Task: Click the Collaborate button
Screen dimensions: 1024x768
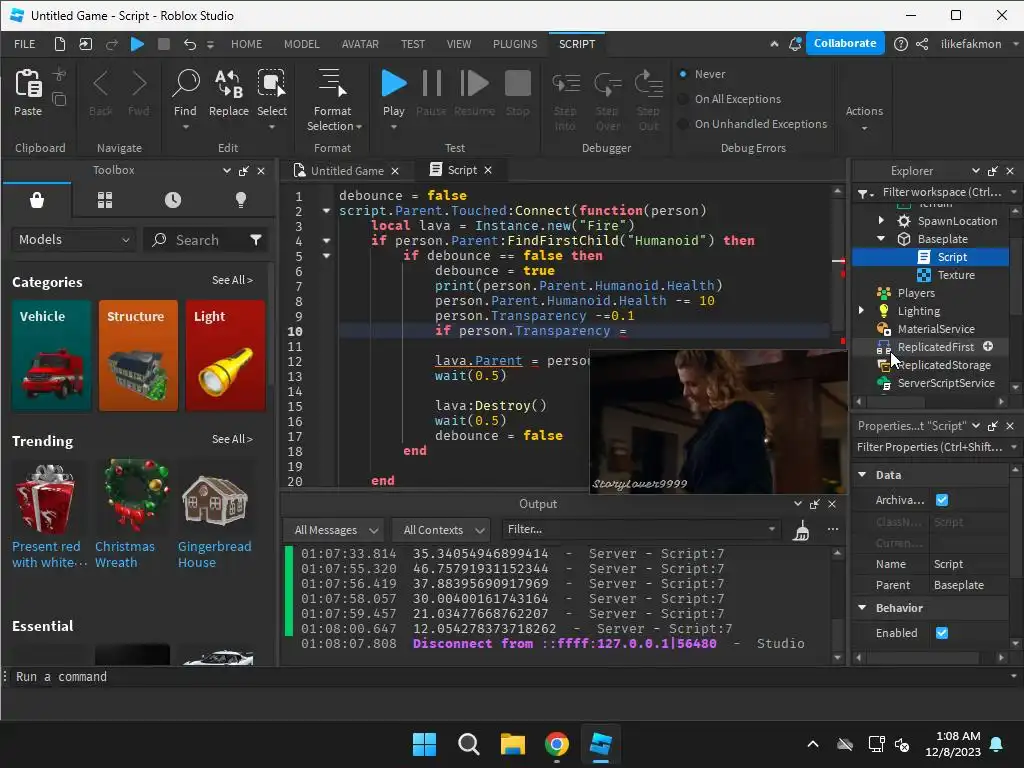Action: [845, 43]
